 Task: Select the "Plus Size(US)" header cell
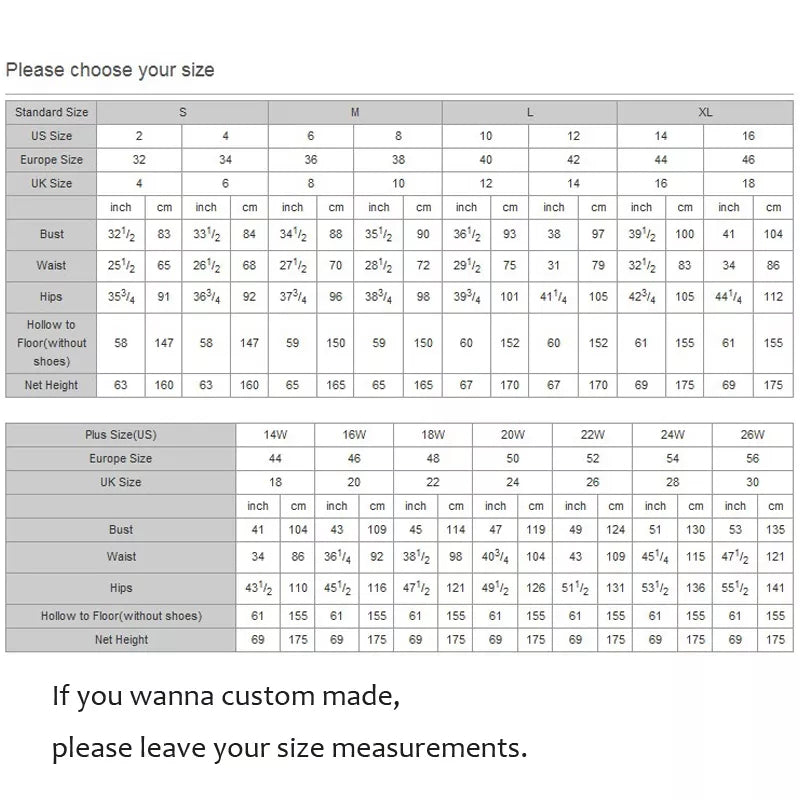(121, 435)
